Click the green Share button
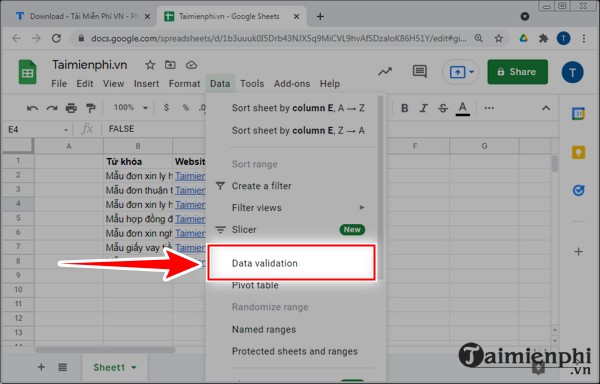The height and width of the screenshot is (384, 600). [x=517, y=72]
